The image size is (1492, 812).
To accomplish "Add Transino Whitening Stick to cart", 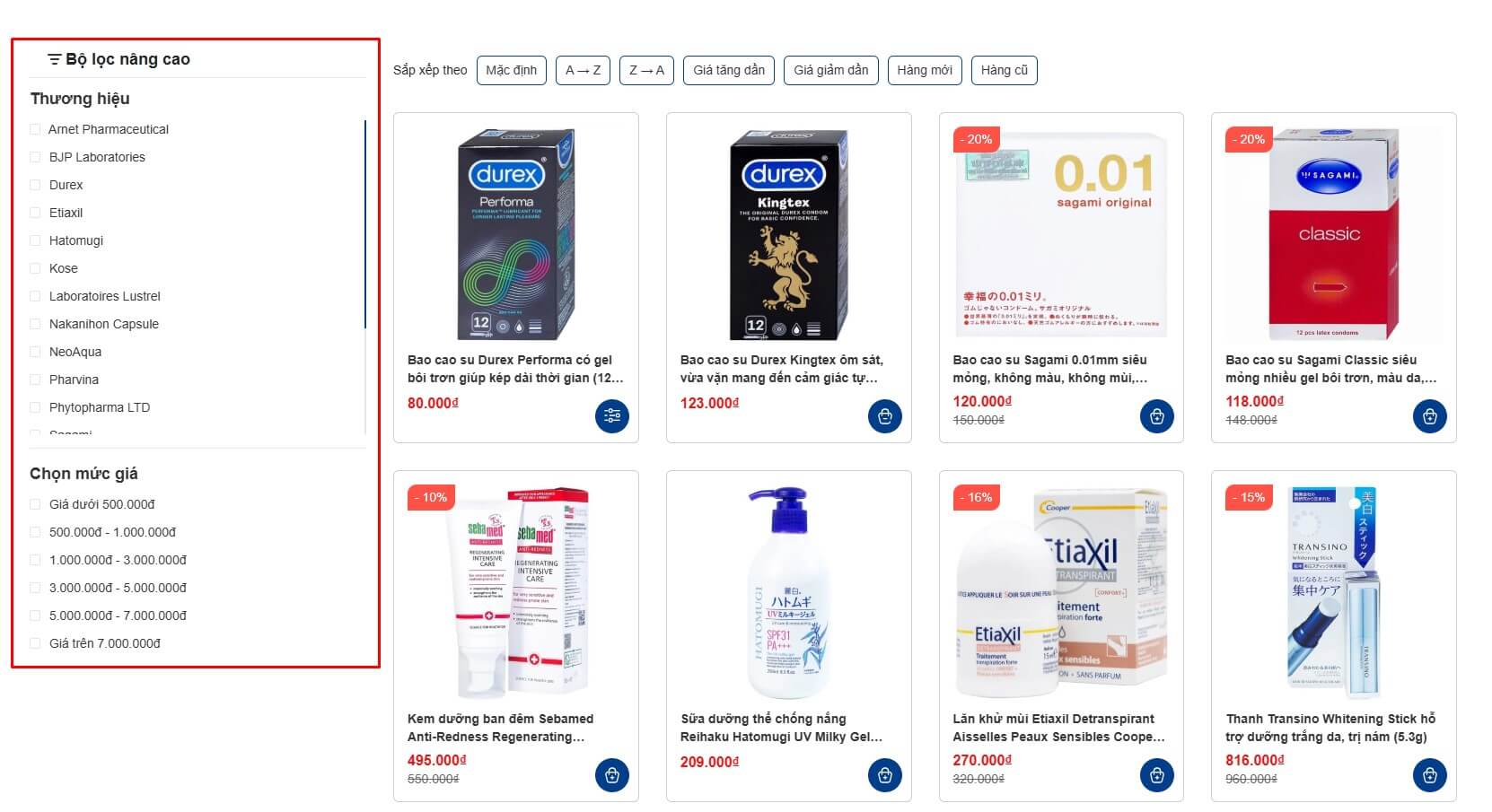I will pos(1430,775).
